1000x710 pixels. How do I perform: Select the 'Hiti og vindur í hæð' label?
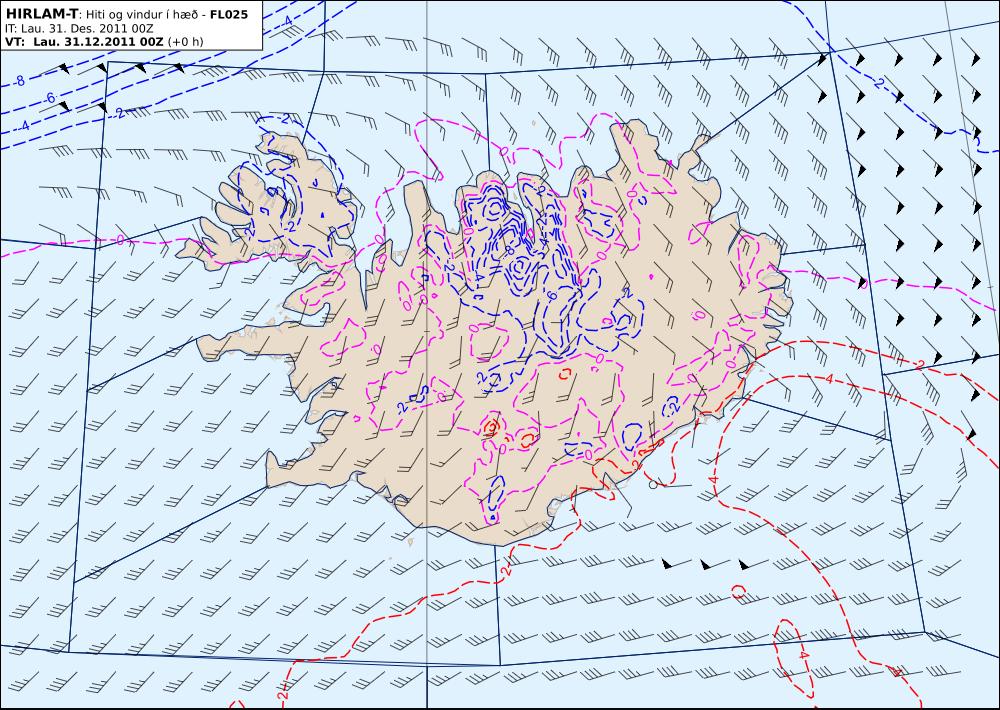[x=142, y=15]
